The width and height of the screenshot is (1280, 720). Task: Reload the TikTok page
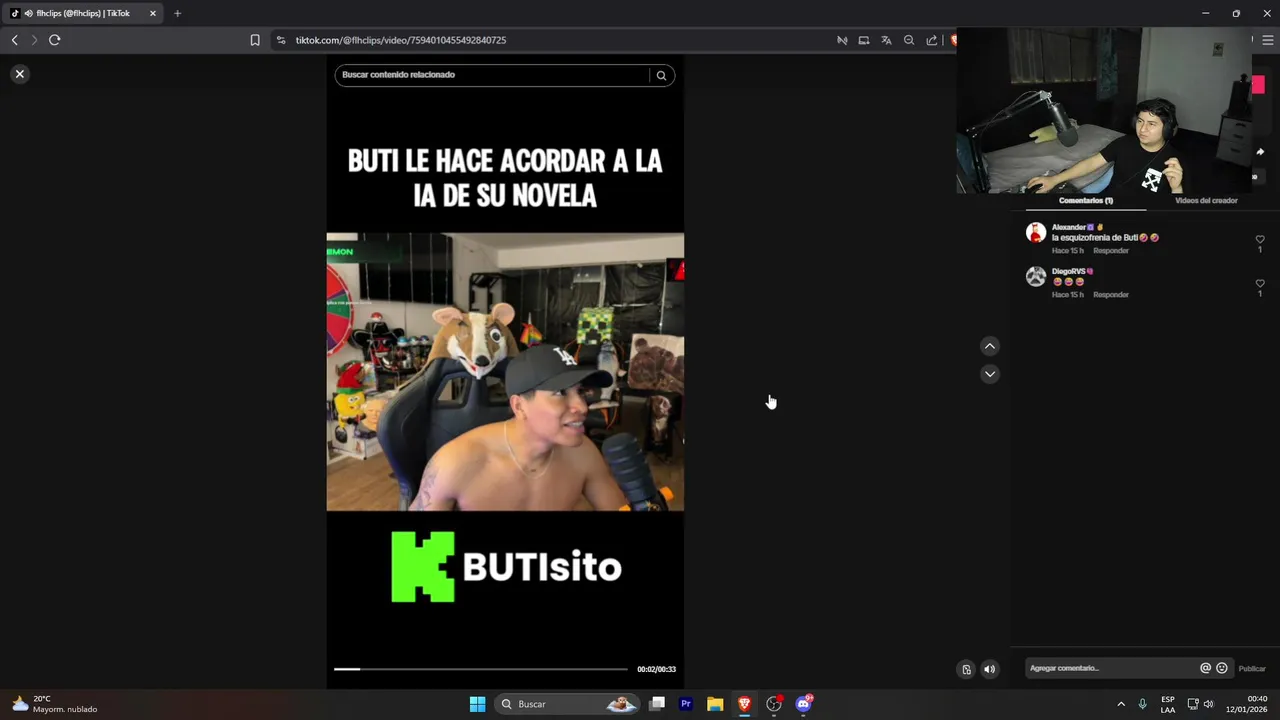(55, 40)
